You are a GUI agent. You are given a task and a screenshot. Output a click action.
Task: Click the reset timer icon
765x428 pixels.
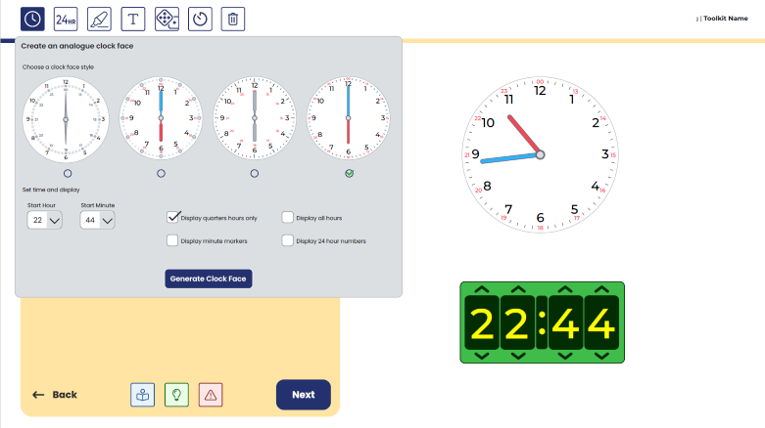coord(200,19)
